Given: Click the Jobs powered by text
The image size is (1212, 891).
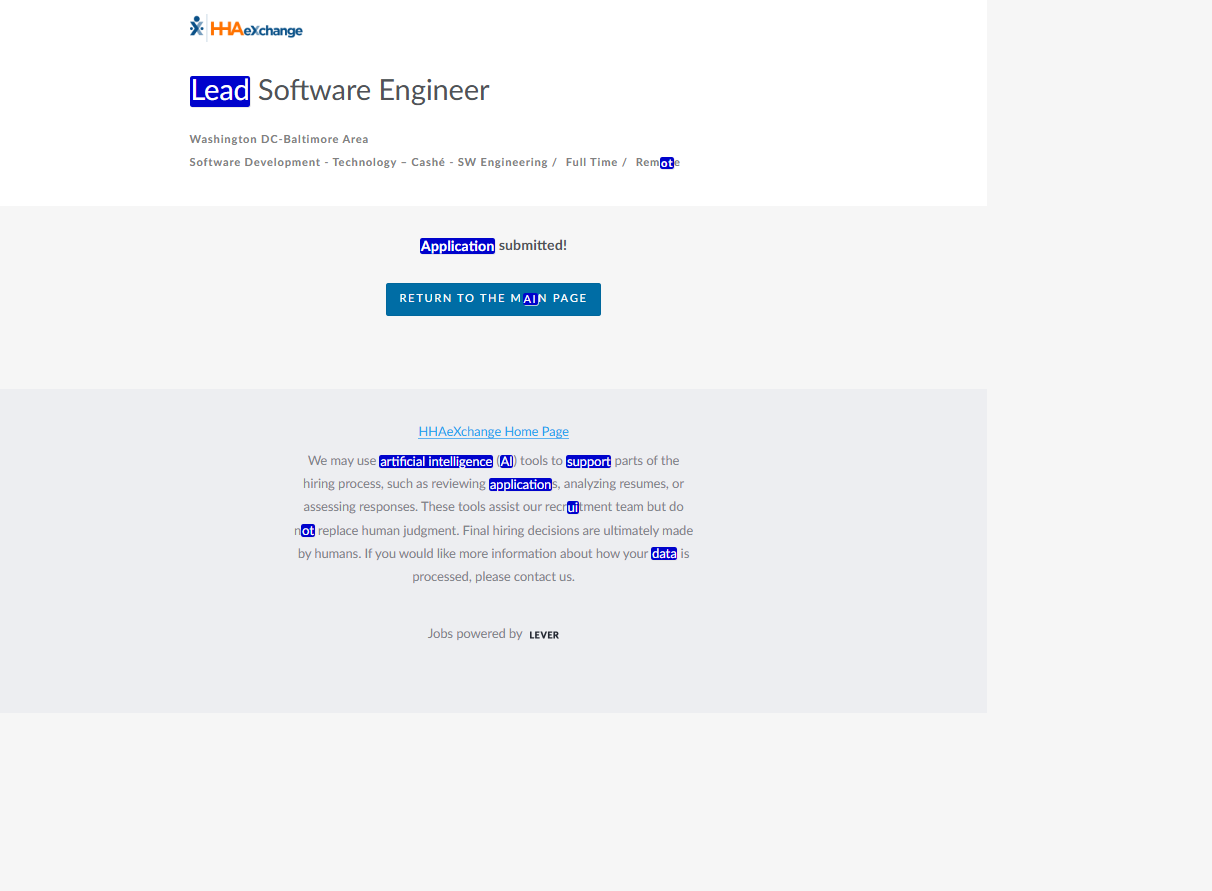Looking at the screenshot, I should (x=475, y=634).
